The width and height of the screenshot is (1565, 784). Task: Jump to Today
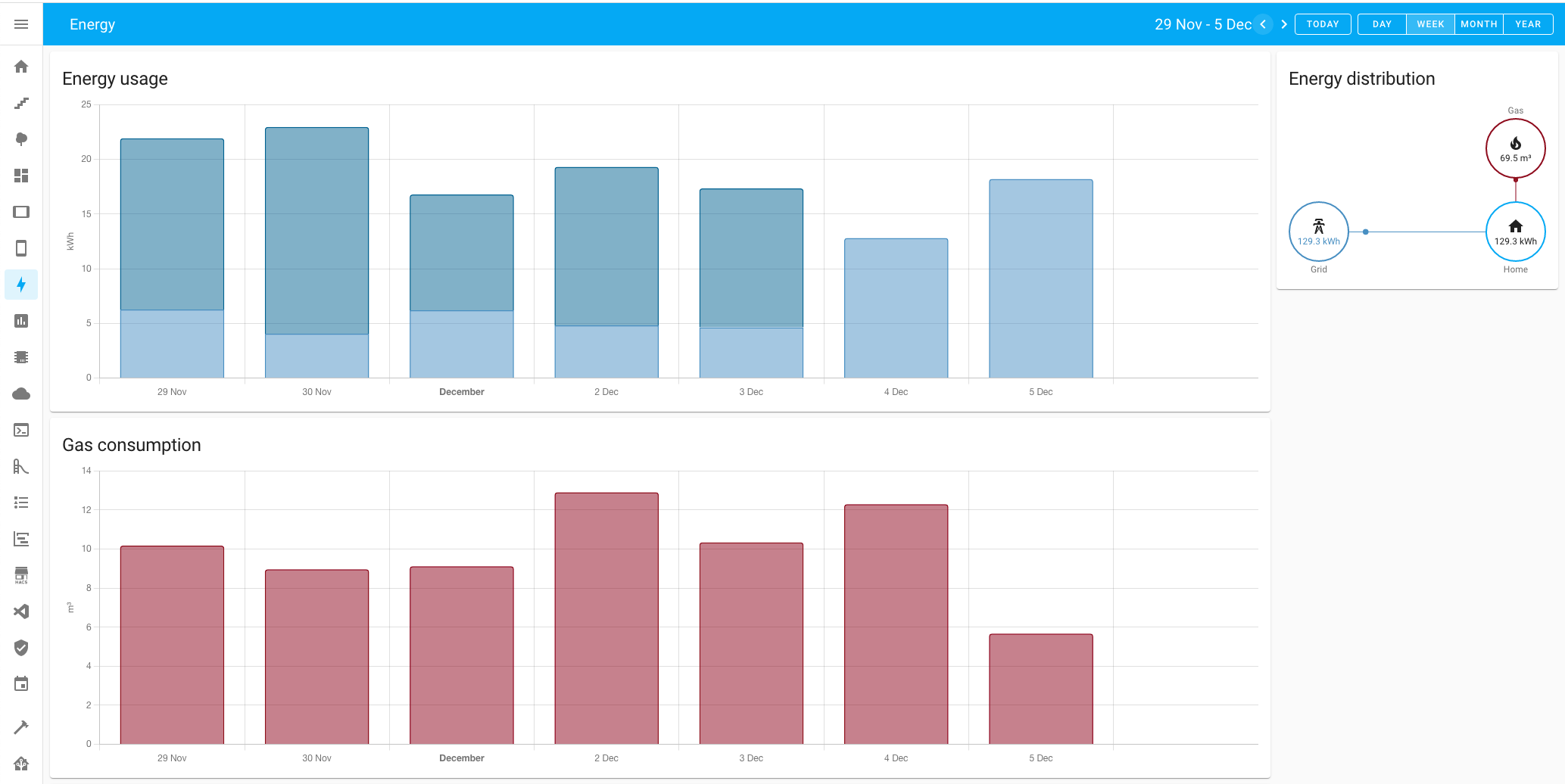[1323, 24]
